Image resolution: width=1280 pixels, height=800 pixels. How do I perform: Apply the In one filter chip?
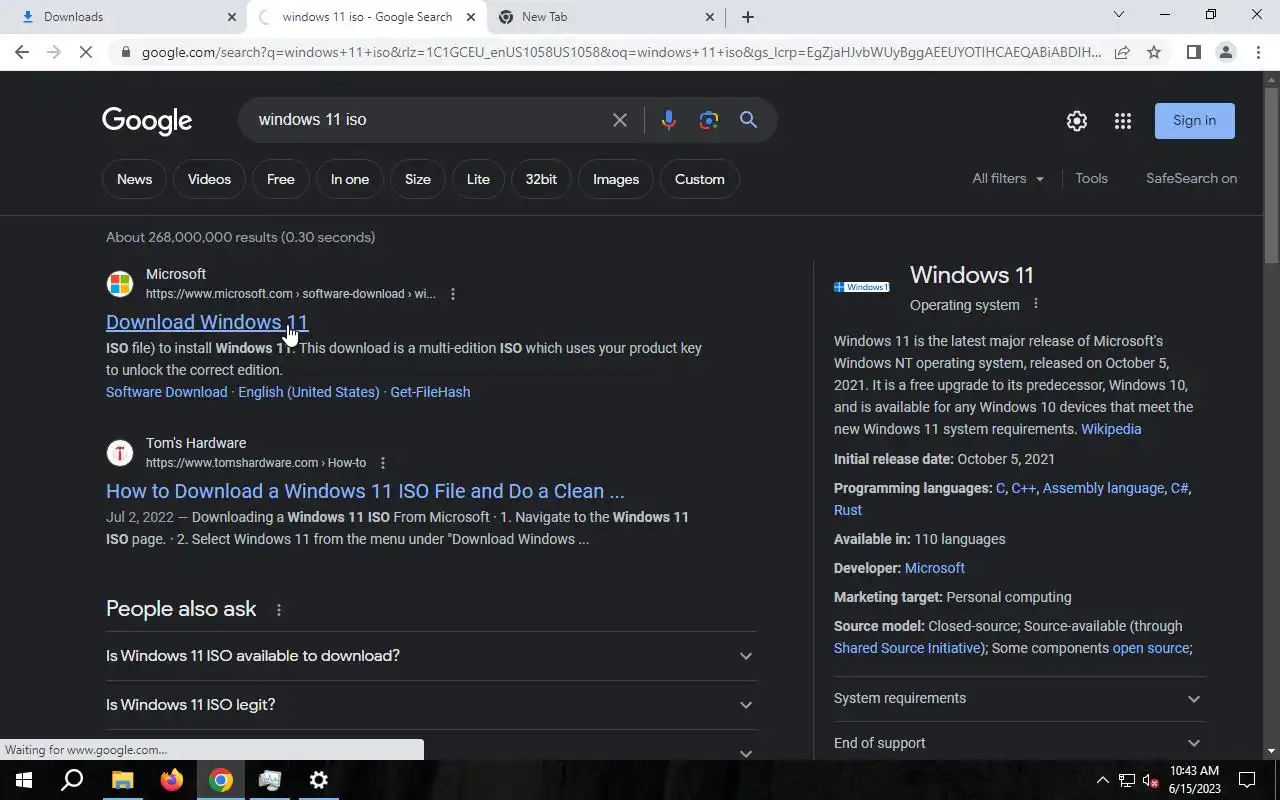click(x=350, y=179)
